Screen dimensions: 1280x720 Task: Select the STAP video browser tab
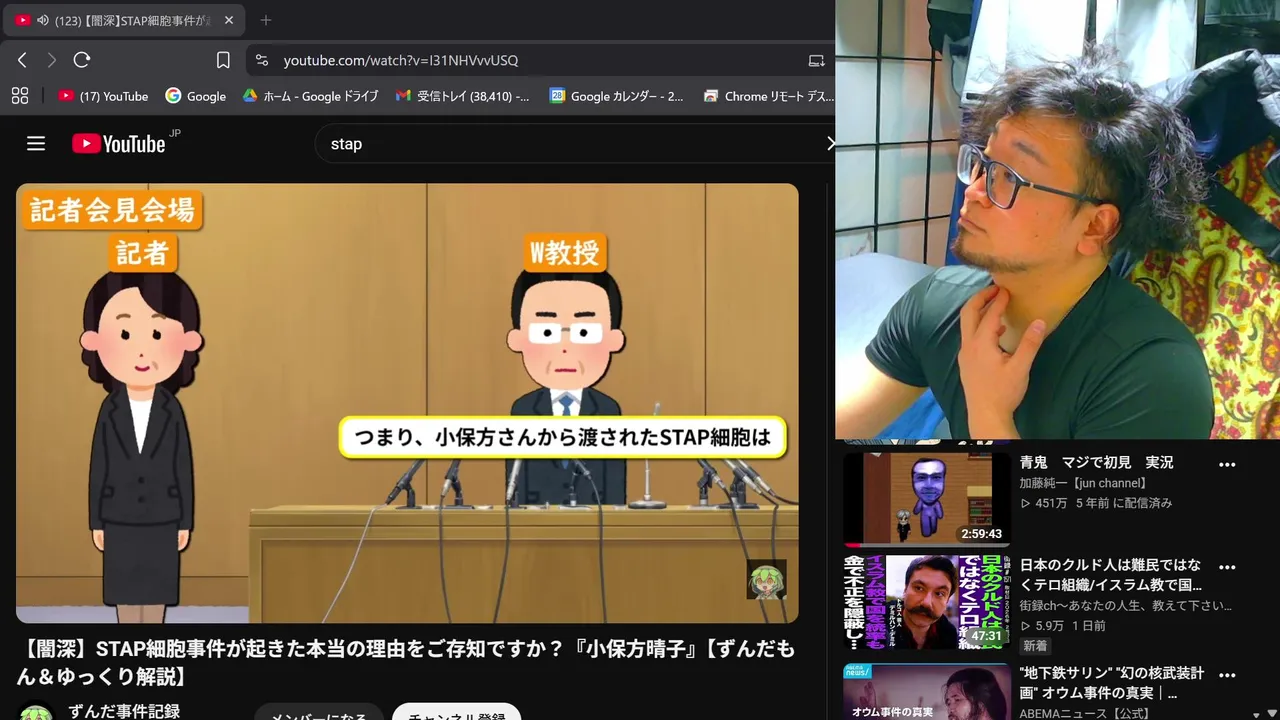coord(122,20)
